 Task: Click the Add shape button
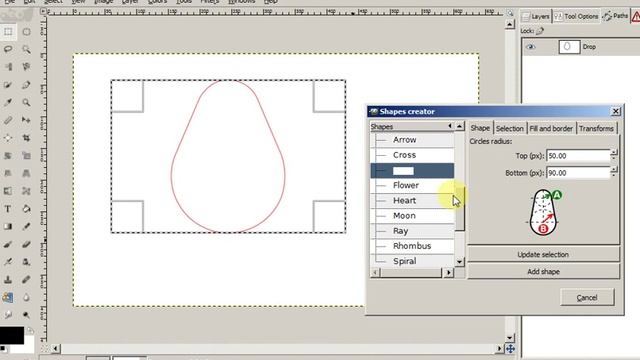click(x=543, y=271)
